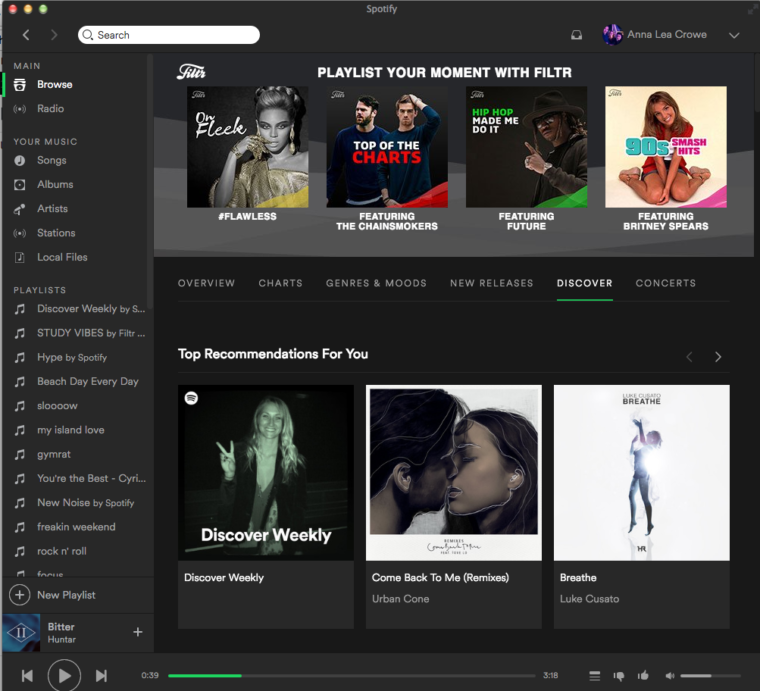Click the song progress bar

click(352, 675)
